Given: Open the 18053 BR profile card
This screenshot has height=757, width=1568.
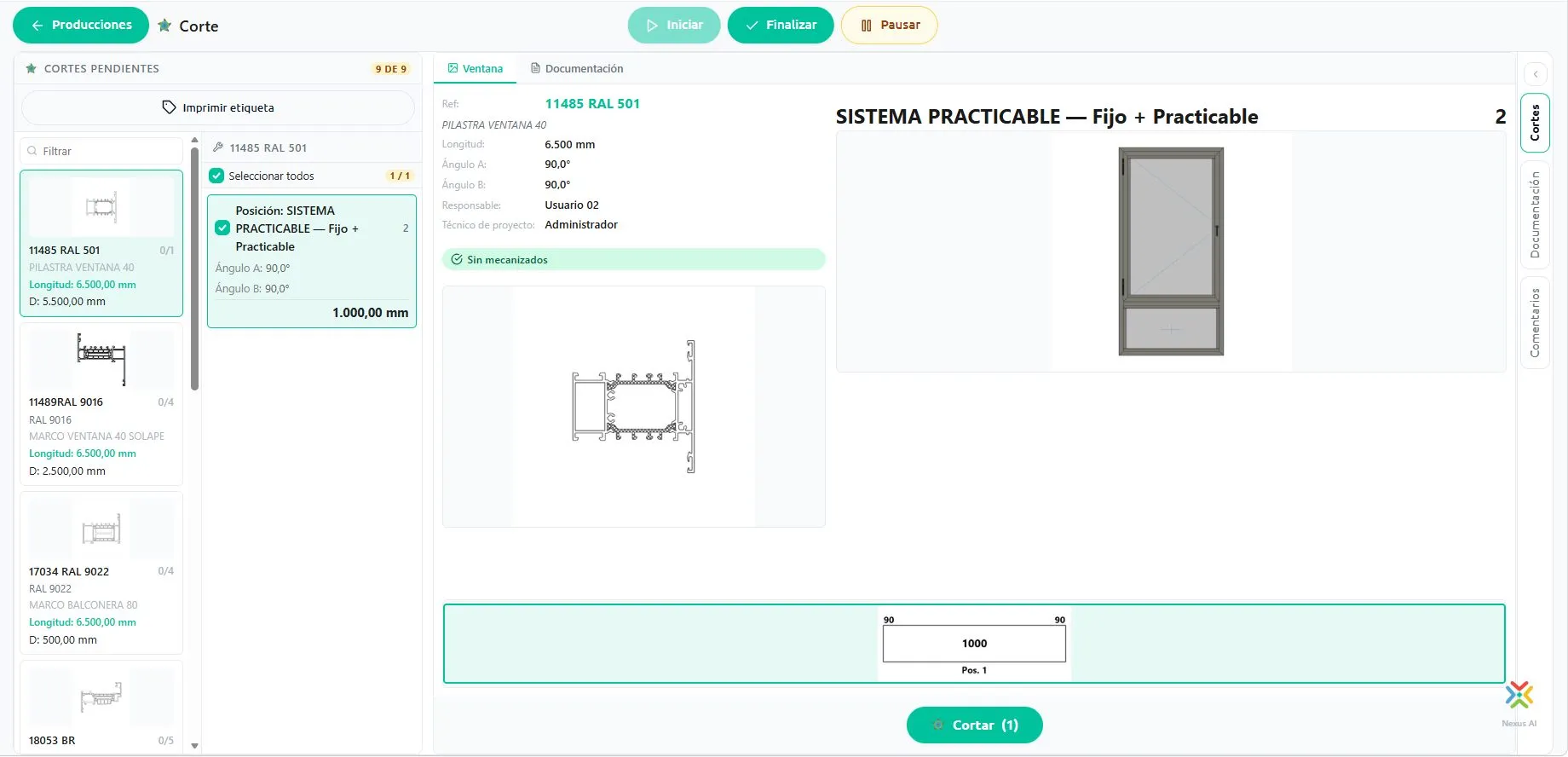Looking at the screenshot, I should [x=101, y=708].
